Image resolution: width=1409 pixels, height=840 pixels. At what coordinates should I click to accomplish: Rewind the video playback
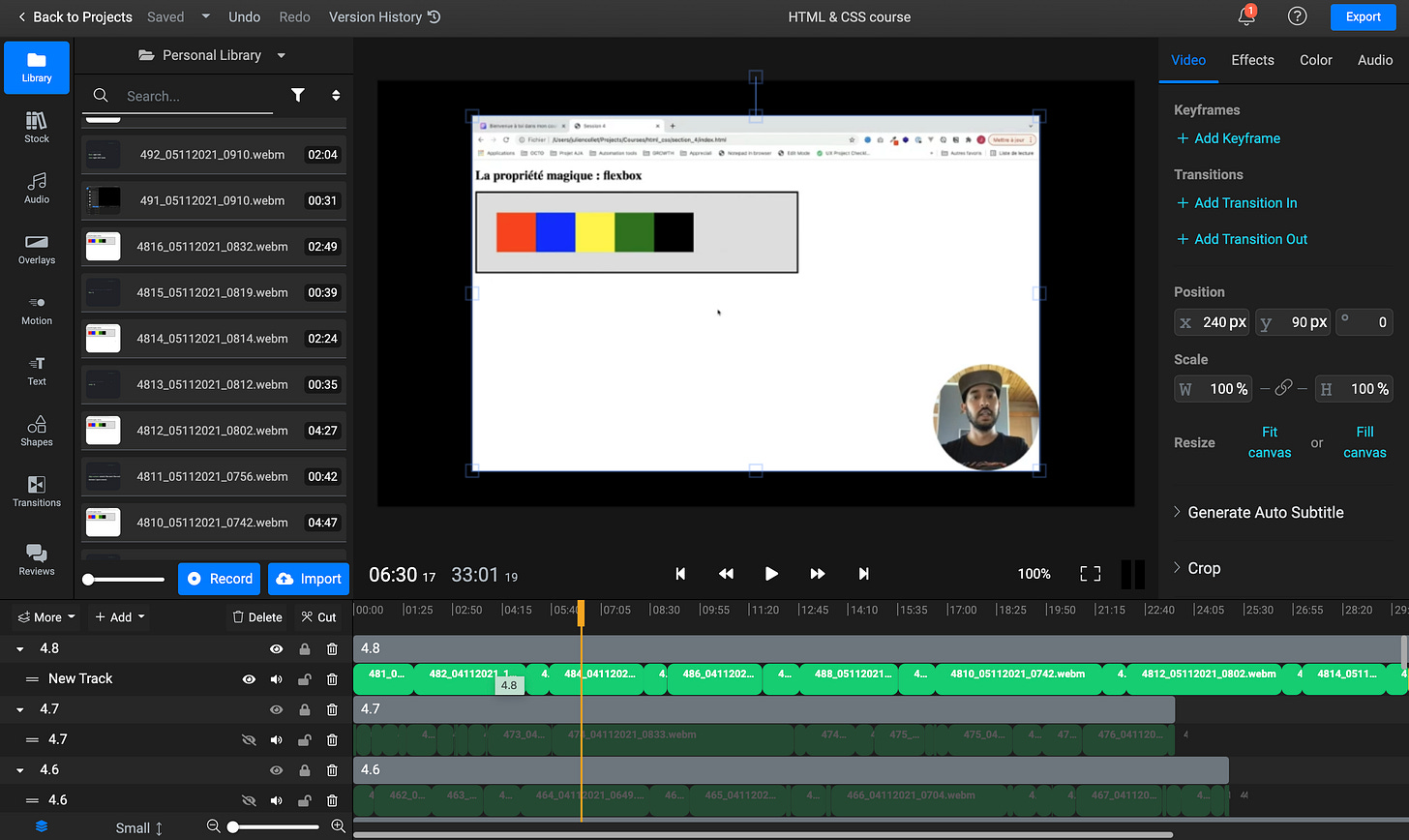coord(726,574)
